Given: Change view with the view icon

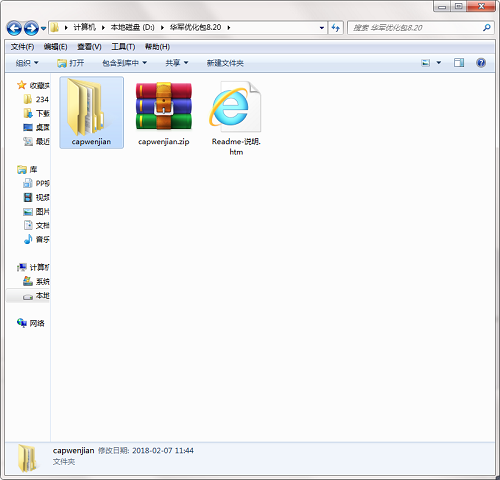Looking at the screenshot, I should (426, 63).
